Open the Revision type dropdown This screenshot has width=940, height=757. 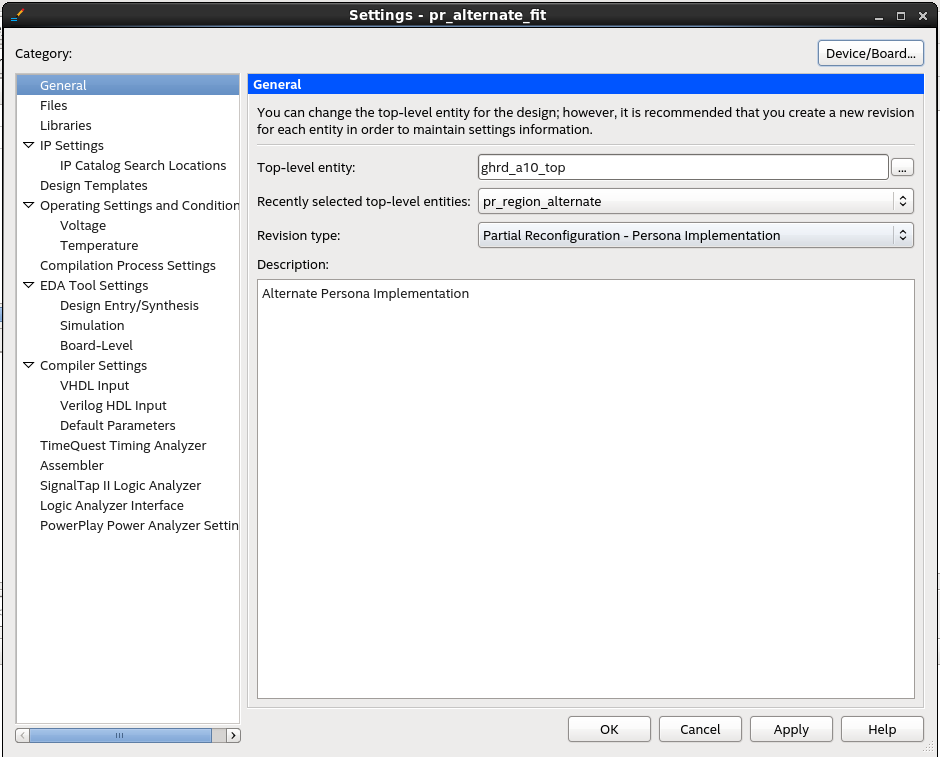point(696,235)
